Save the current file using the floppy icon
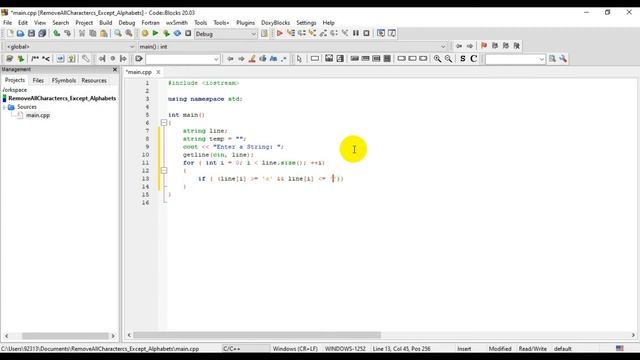This screenshot has height=360, width=640. coord(31,33)
